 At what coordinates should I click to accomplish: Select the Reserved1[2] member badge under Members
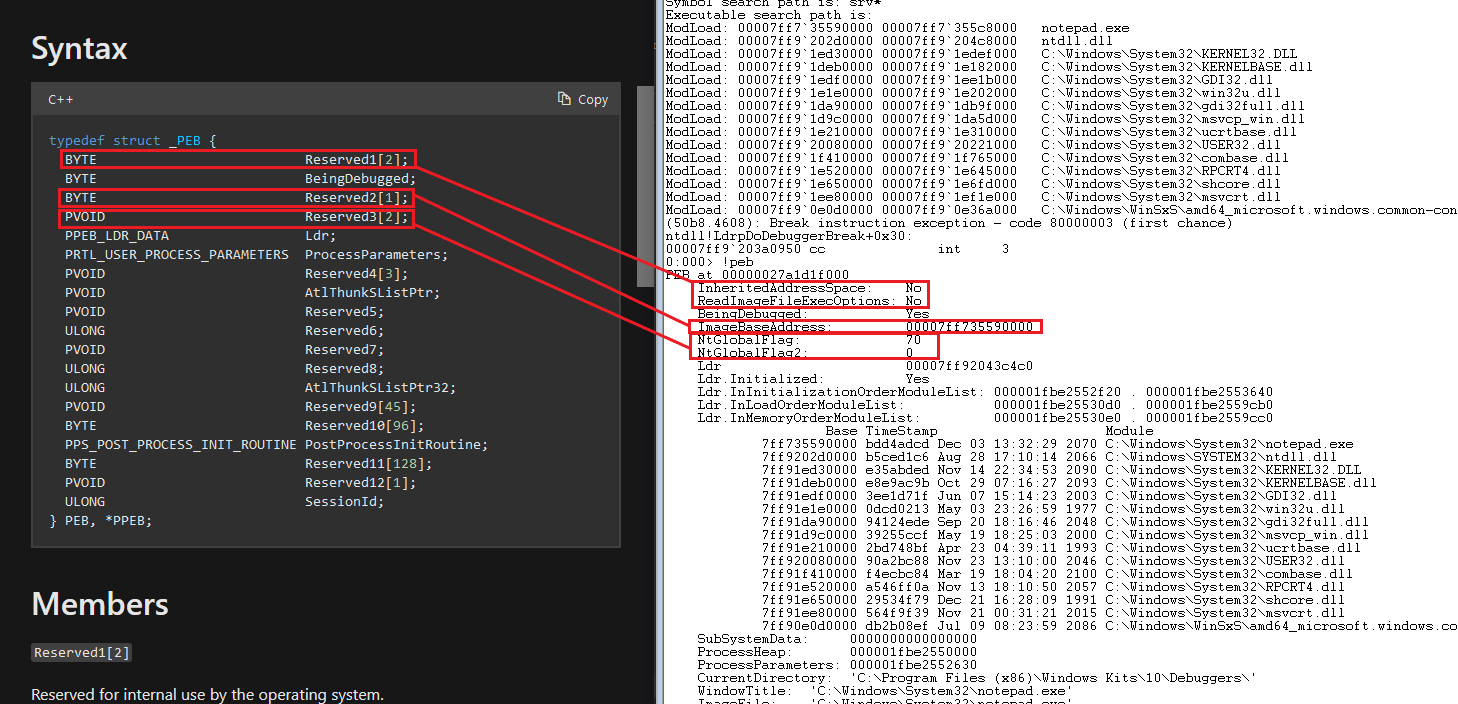[x=81, y=653]
